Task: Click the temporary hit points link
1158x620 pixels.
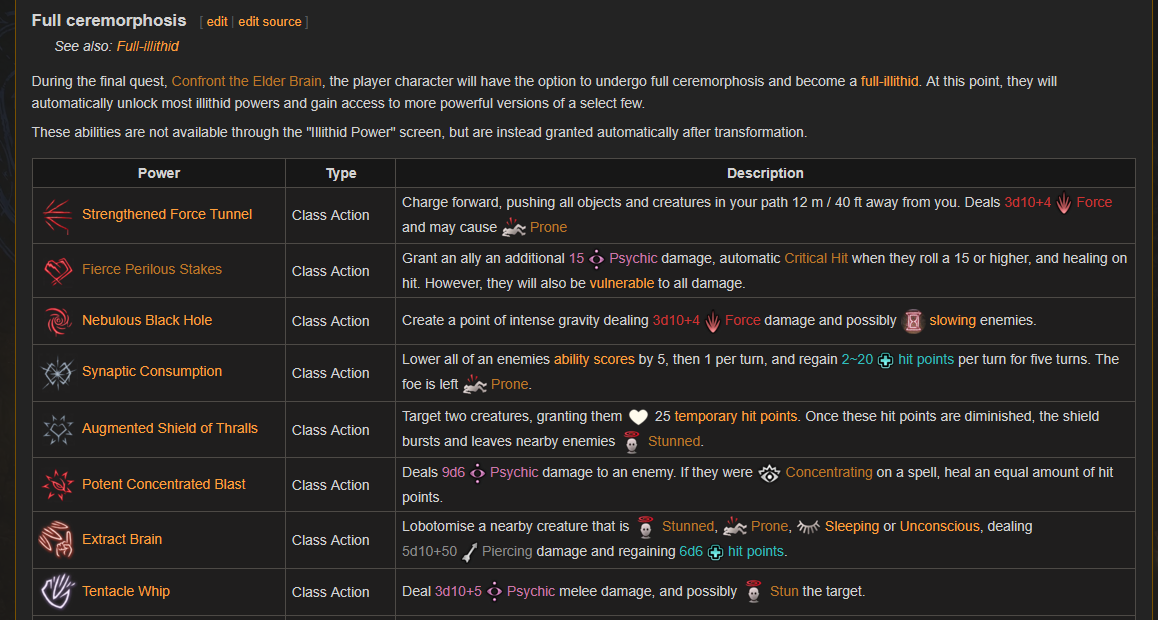Action: pos(736,417)
